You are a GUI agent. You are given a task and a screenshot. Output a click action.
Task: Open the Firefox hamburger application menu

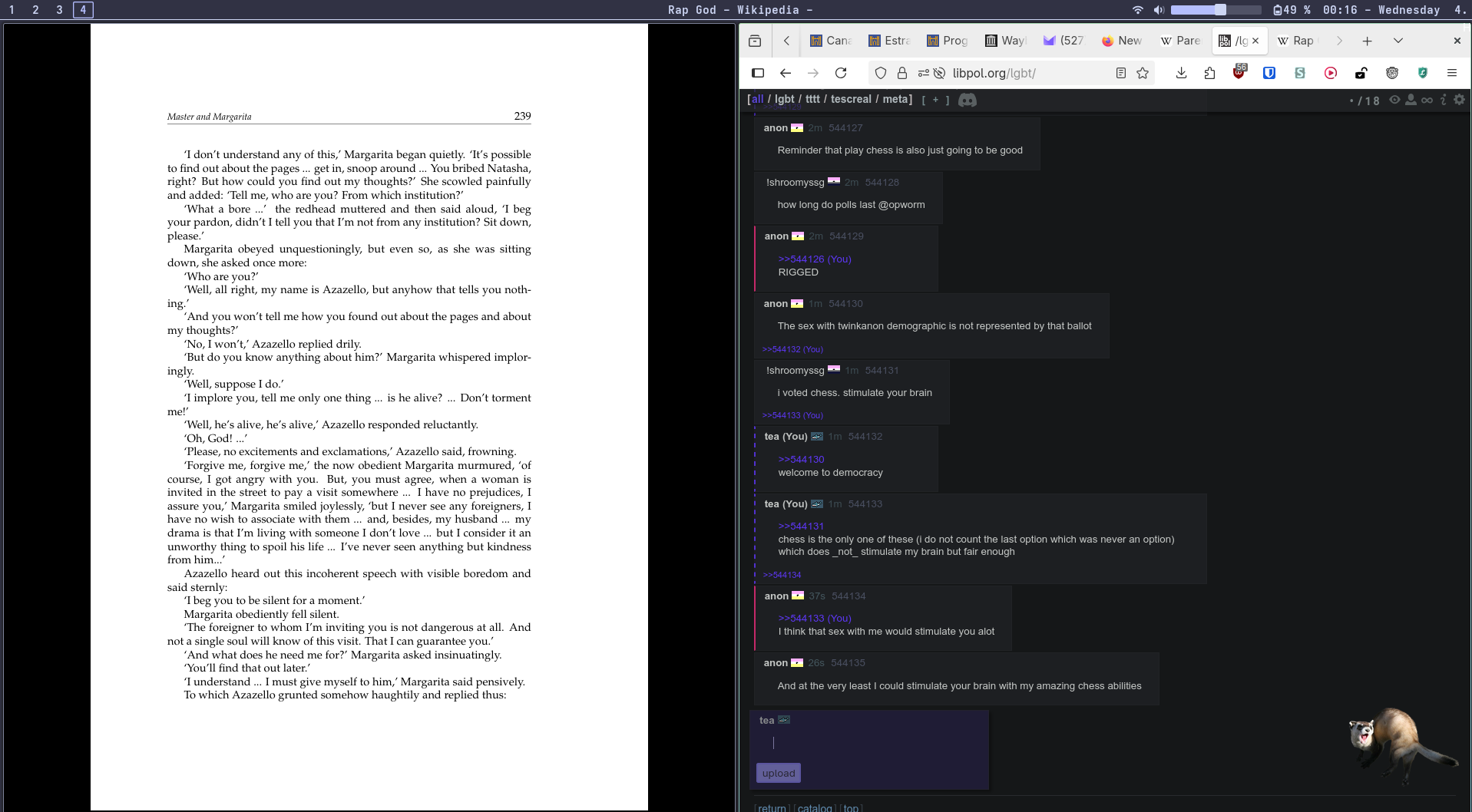pyautogui.click(x=1452, y=73)
